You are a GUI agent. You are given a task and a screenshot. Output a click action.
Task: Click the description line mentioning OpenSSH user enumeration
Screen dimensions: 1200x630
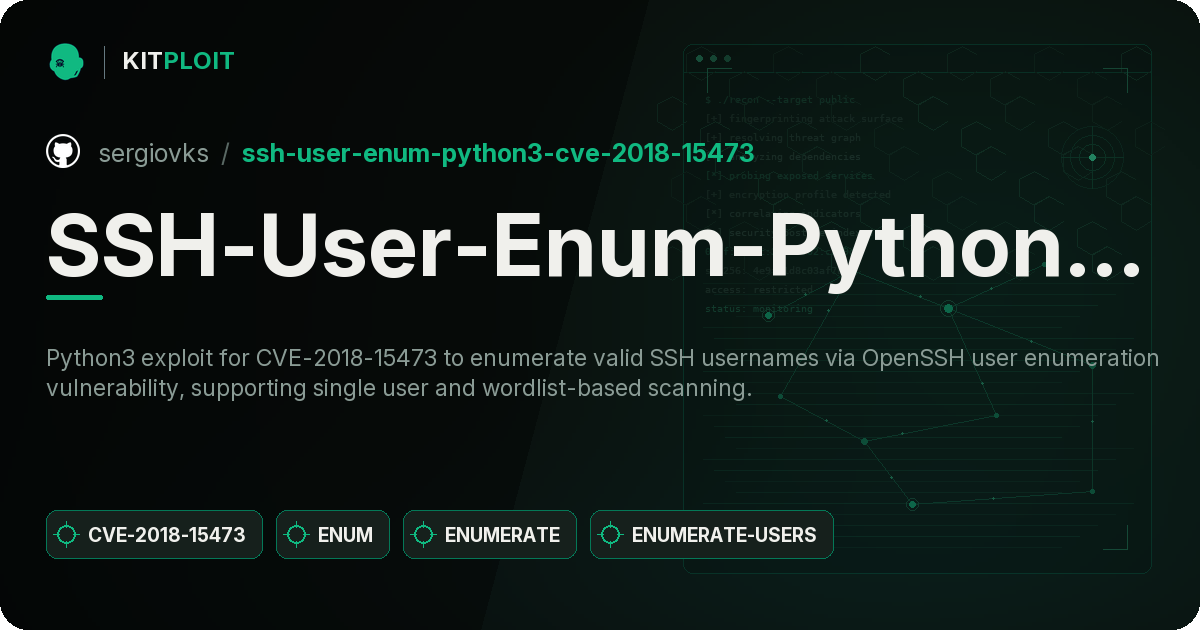603,358
